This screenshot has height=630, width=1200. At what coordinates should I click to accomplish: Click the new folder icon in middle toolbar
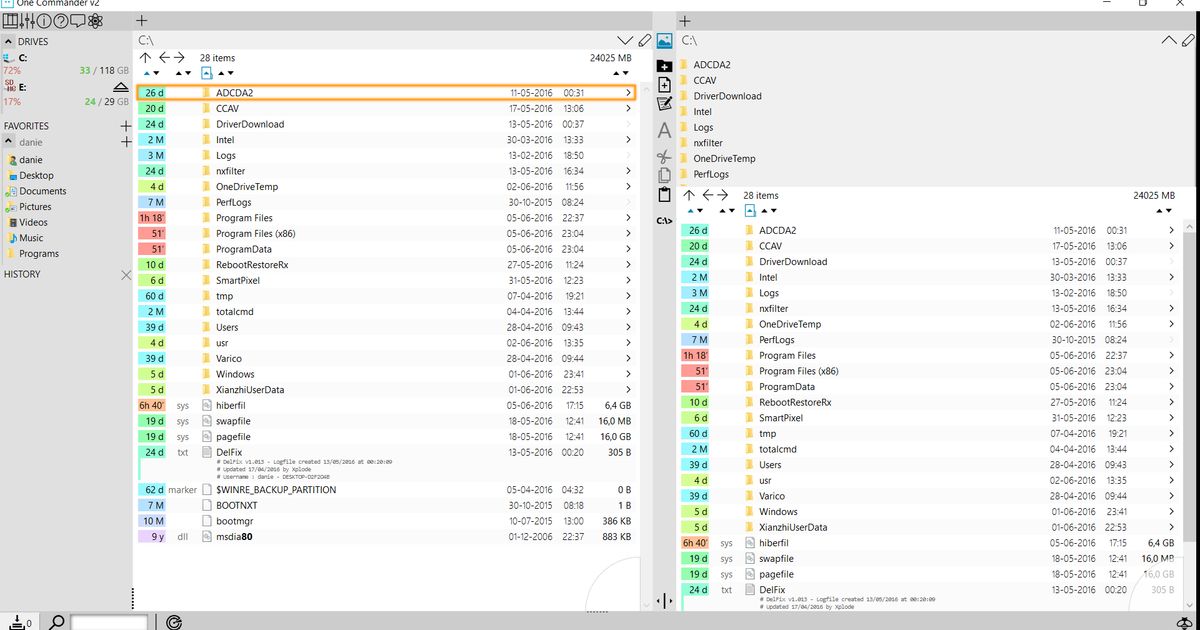click(x=664, y=66)
